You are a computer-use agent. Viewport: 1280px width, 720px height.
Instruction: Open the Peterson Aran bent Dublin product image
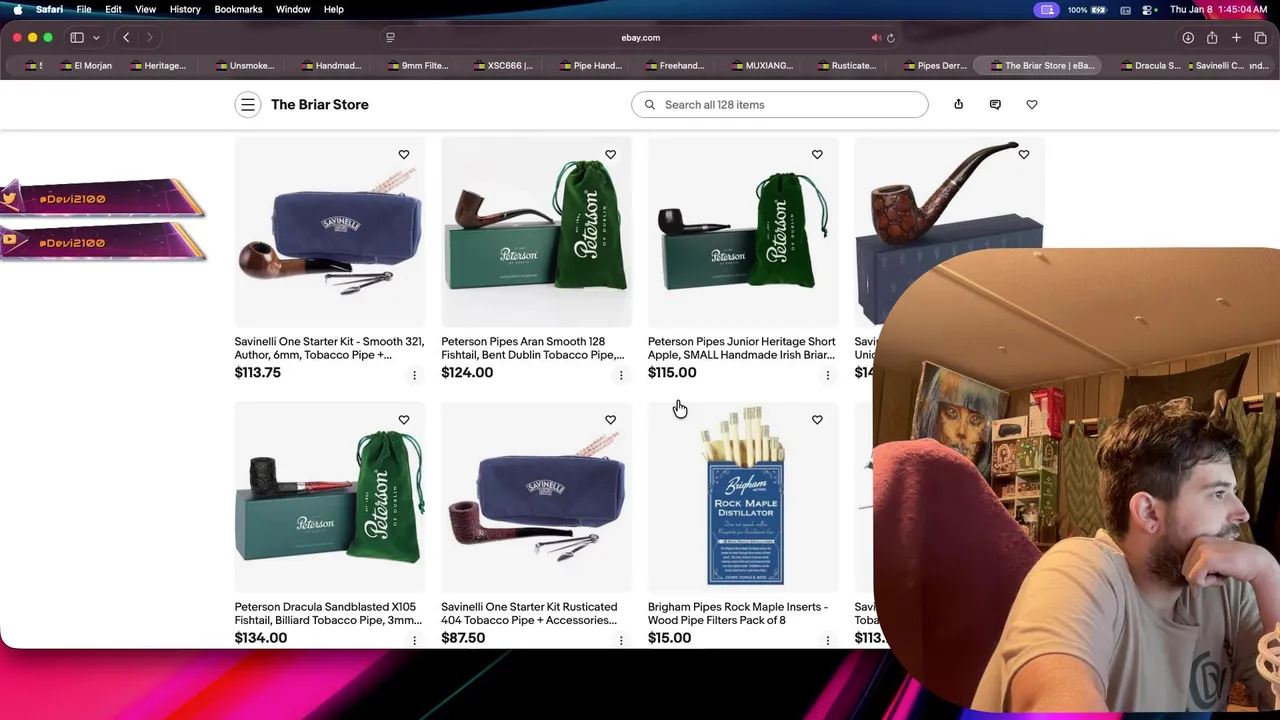(x=536, y=232)
